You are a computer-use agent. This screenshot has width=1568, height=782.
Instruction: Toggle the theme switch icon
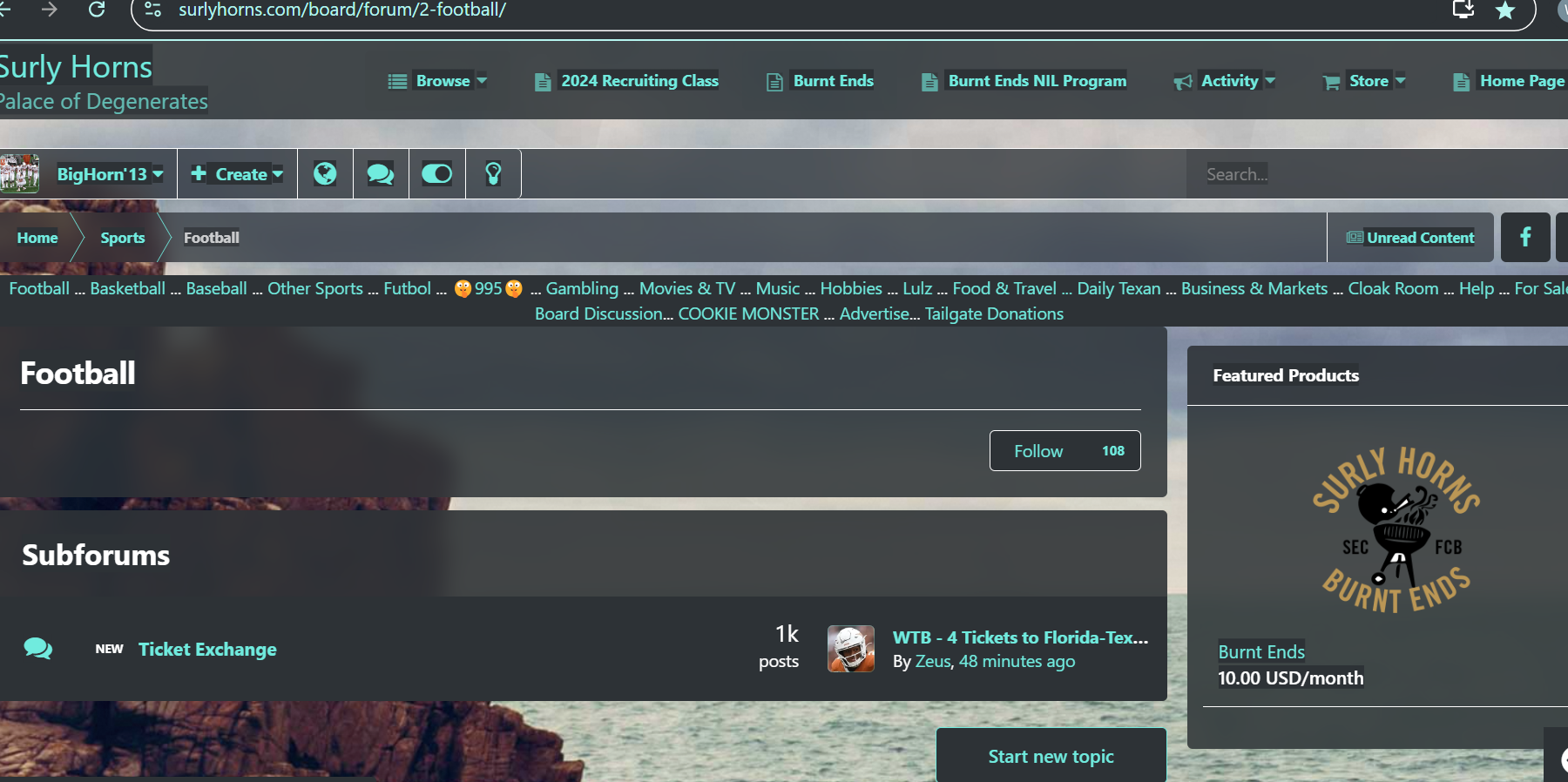[x=437, y=174]
